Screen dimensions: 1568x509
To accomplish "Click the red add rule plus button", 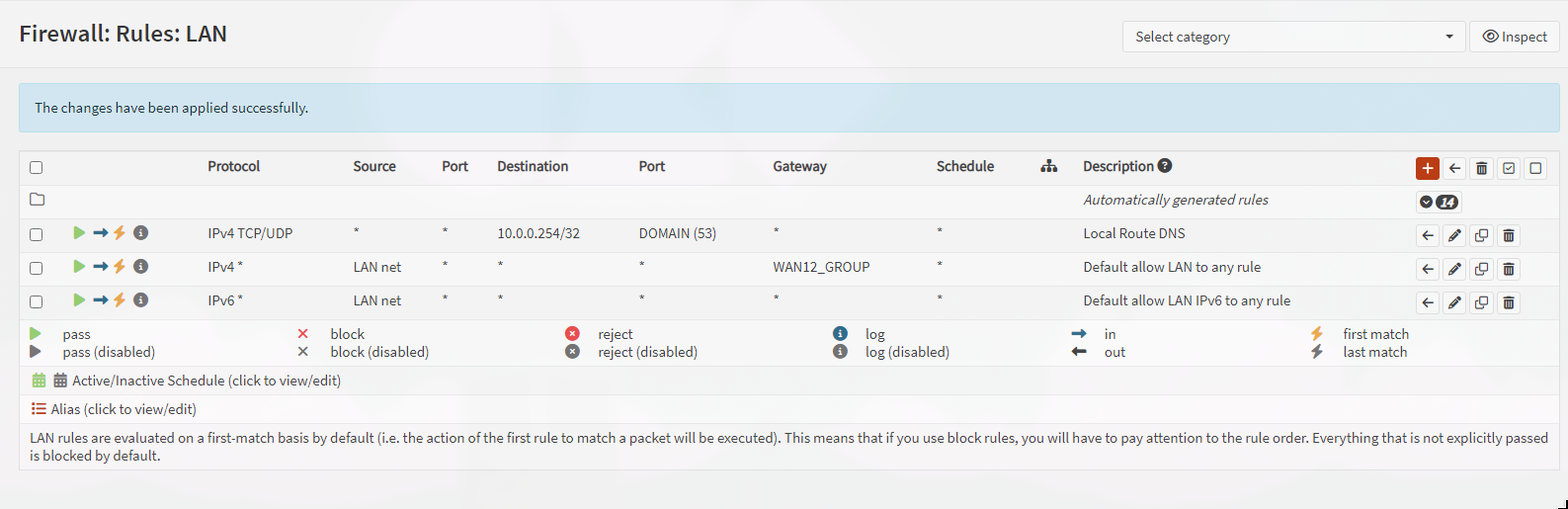I will (1427, 168).
